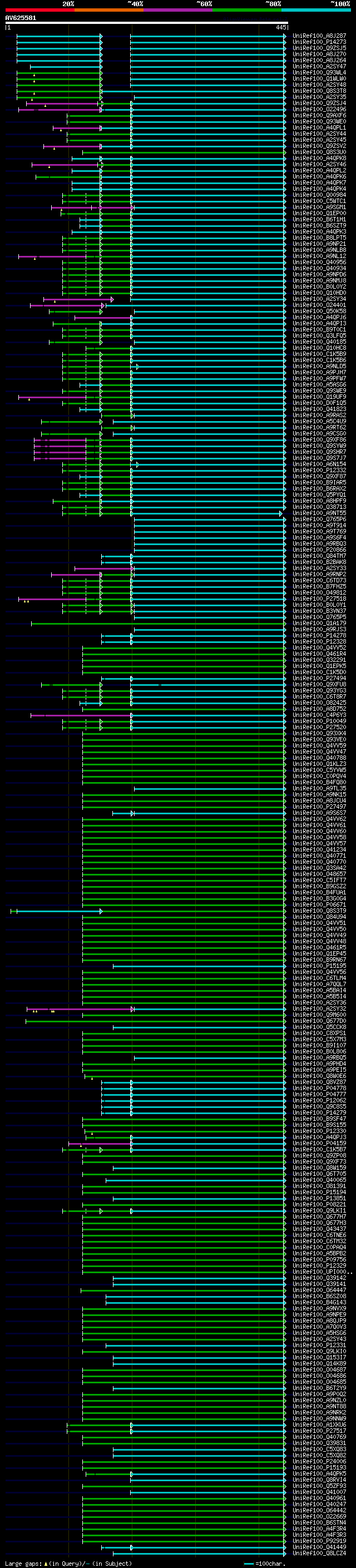Open hit UniRef100_Q9ZSJ5
Screen dimensions: 356x1568
(x=319, y=48)
